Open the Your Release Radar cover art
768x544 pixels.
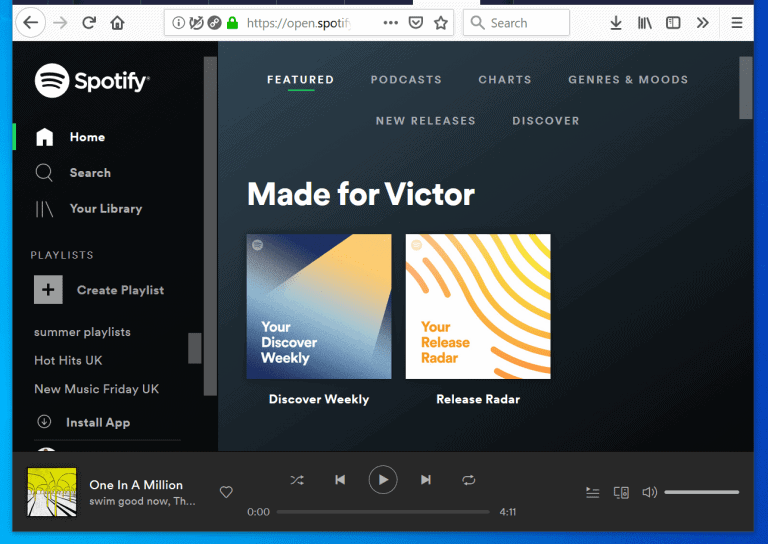click(x=478, y=307)
